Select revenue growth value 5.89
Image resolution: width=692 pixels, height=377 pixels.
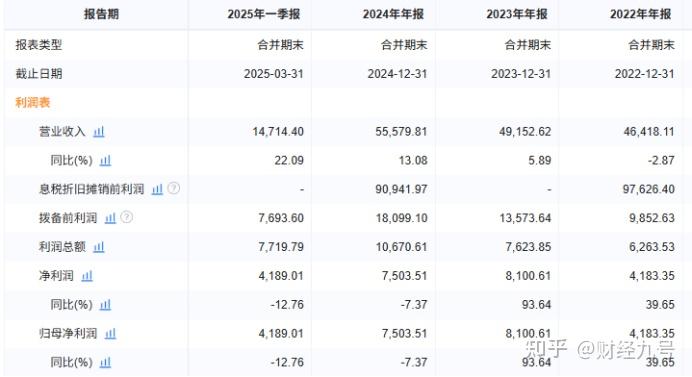coord(540,160)
